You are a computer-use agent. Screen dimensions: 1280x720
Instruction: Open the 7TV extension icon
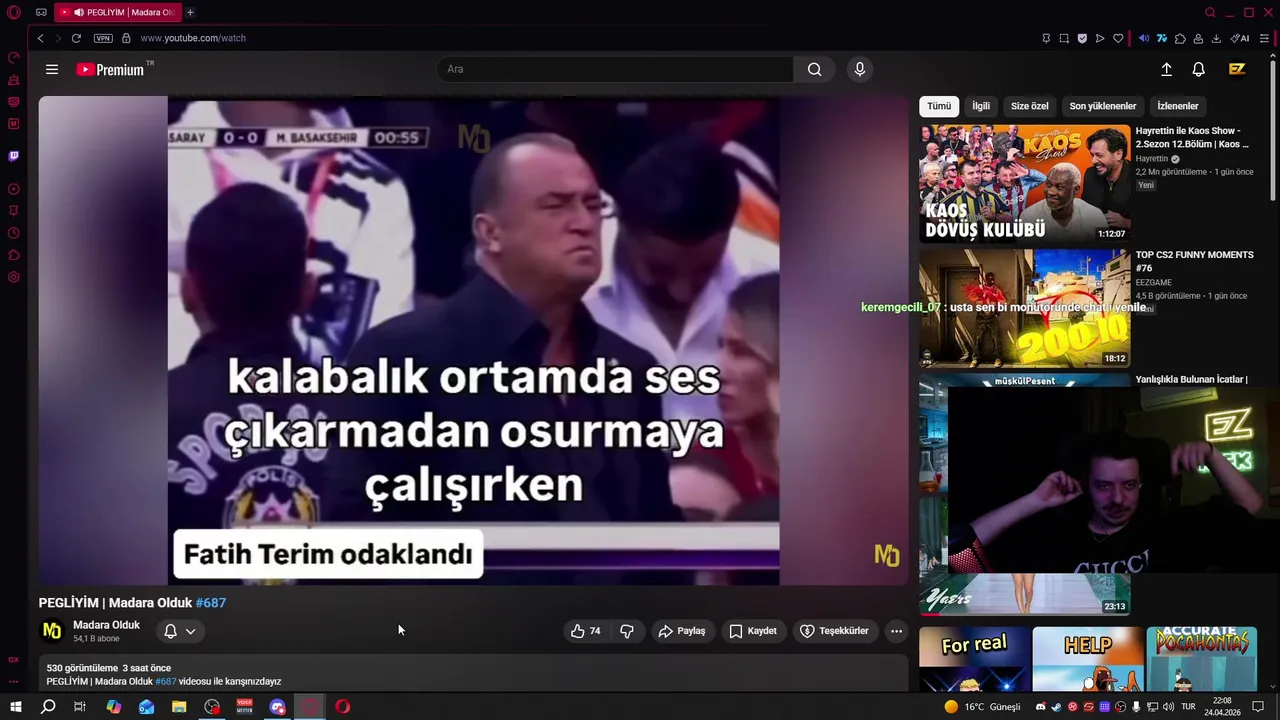coord(1162,38)
